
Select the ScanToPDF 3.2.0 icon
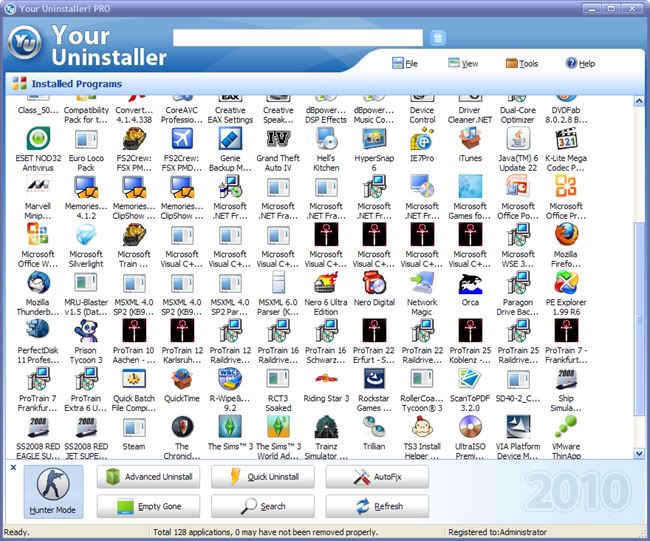[x=470, y=379]
